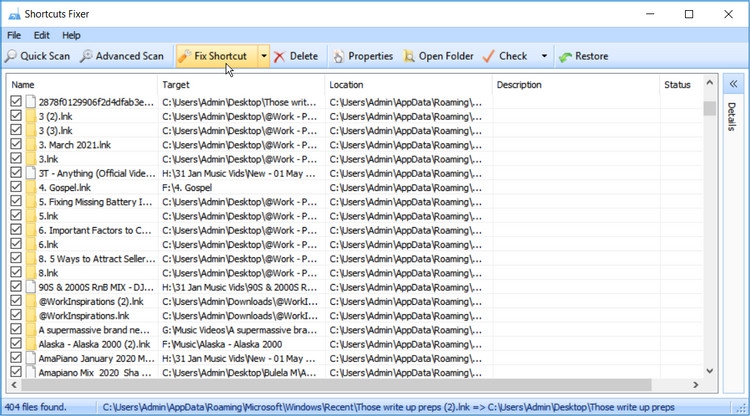Open the Edit menu

pyautogui.click(x=42, y=35)
